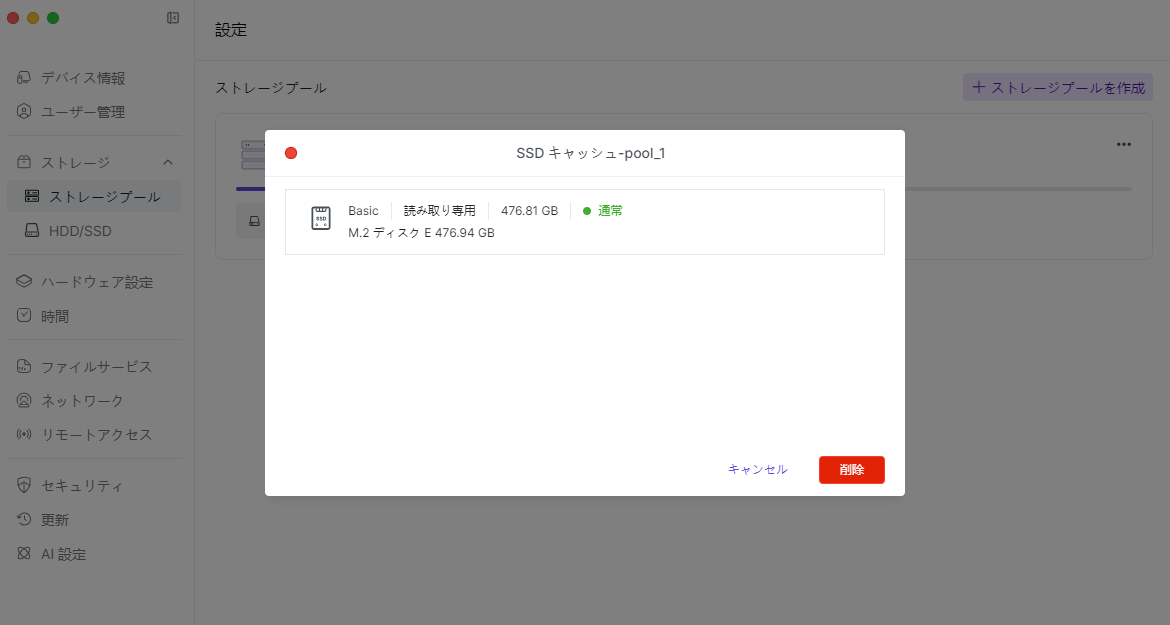
Task: Toggle the sidebar collapse icon
Action: pyautogui.click(x=173, y=18)
